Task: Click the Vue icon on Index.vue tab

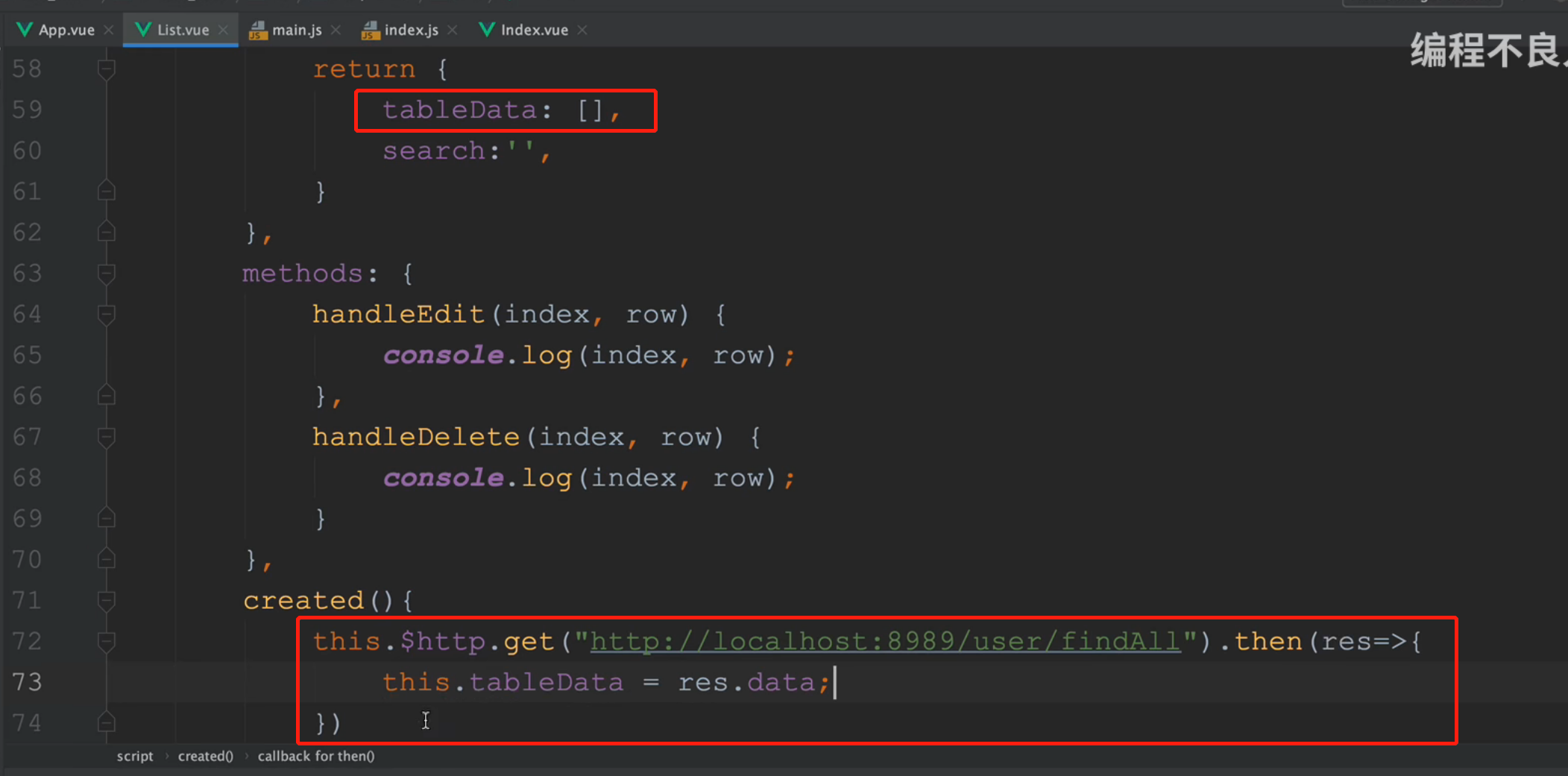Action: 487,30
